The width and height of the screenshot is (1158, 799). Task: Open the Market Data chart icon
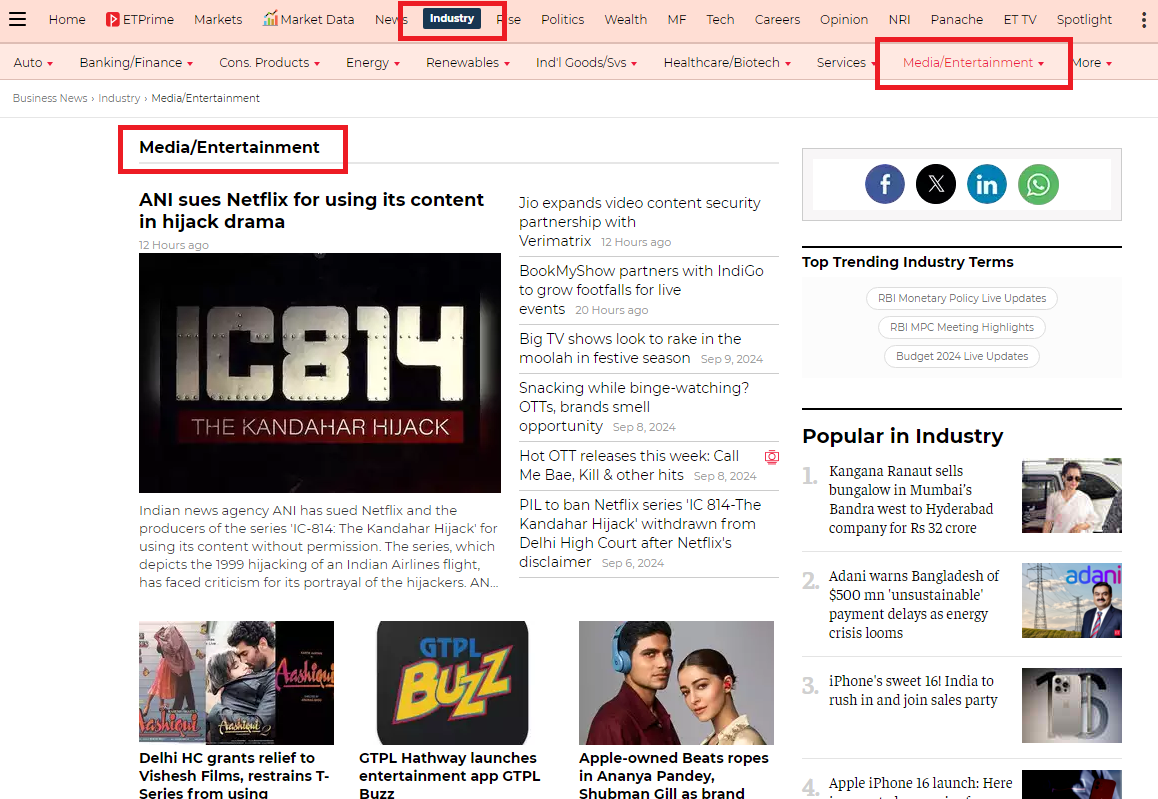[x=270, y=19]
